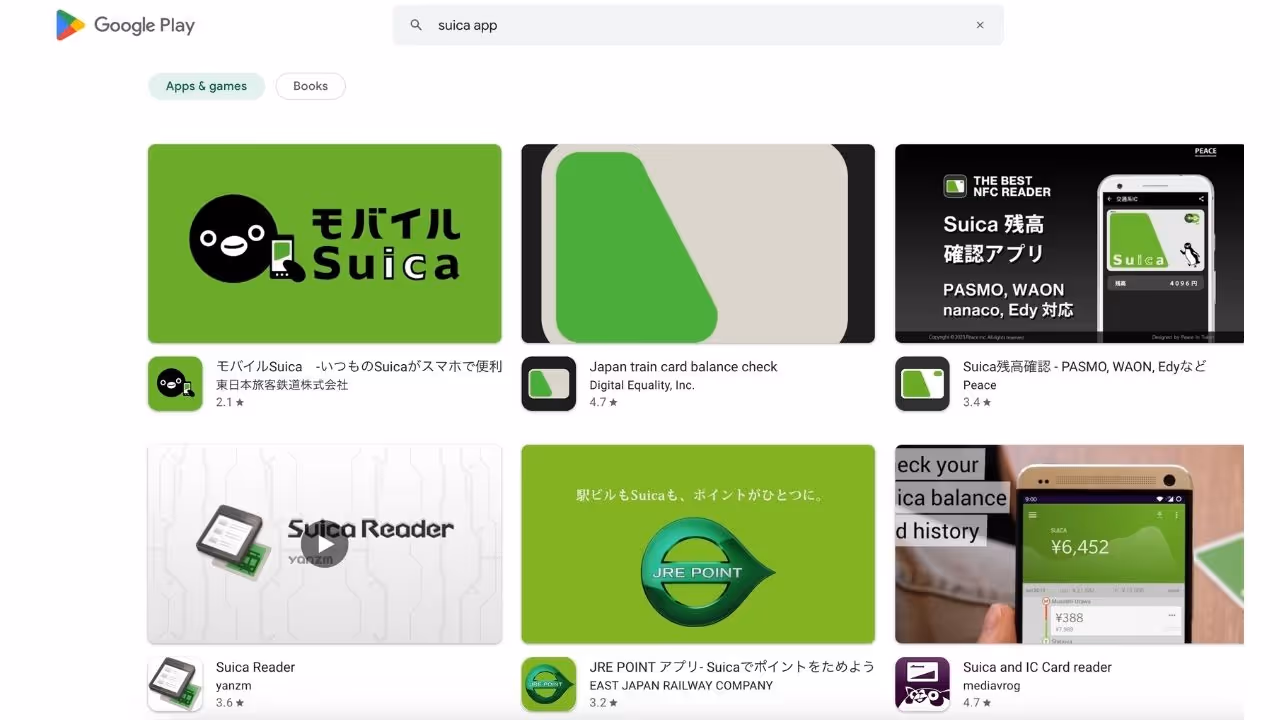Open Japan train card balance check banner
Viewport: 1280px width, 720px height.
(698, 244)
